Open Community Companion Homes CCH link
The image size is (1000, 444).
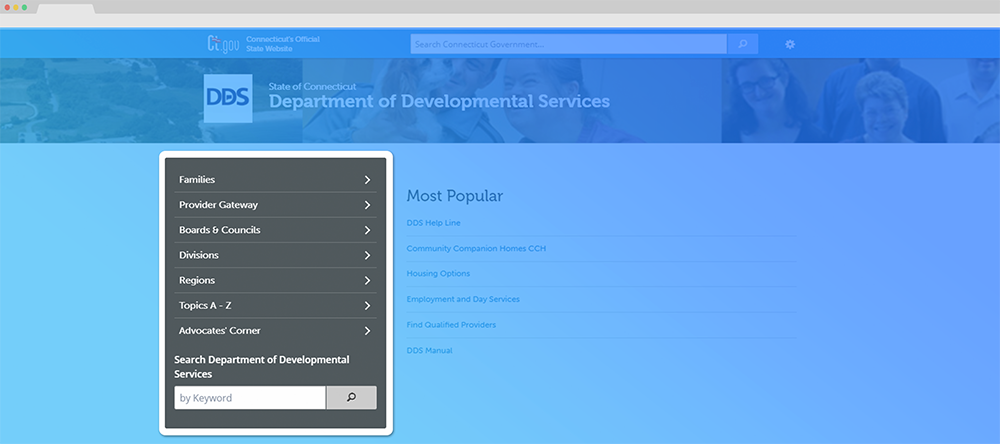tap(476, 248)
